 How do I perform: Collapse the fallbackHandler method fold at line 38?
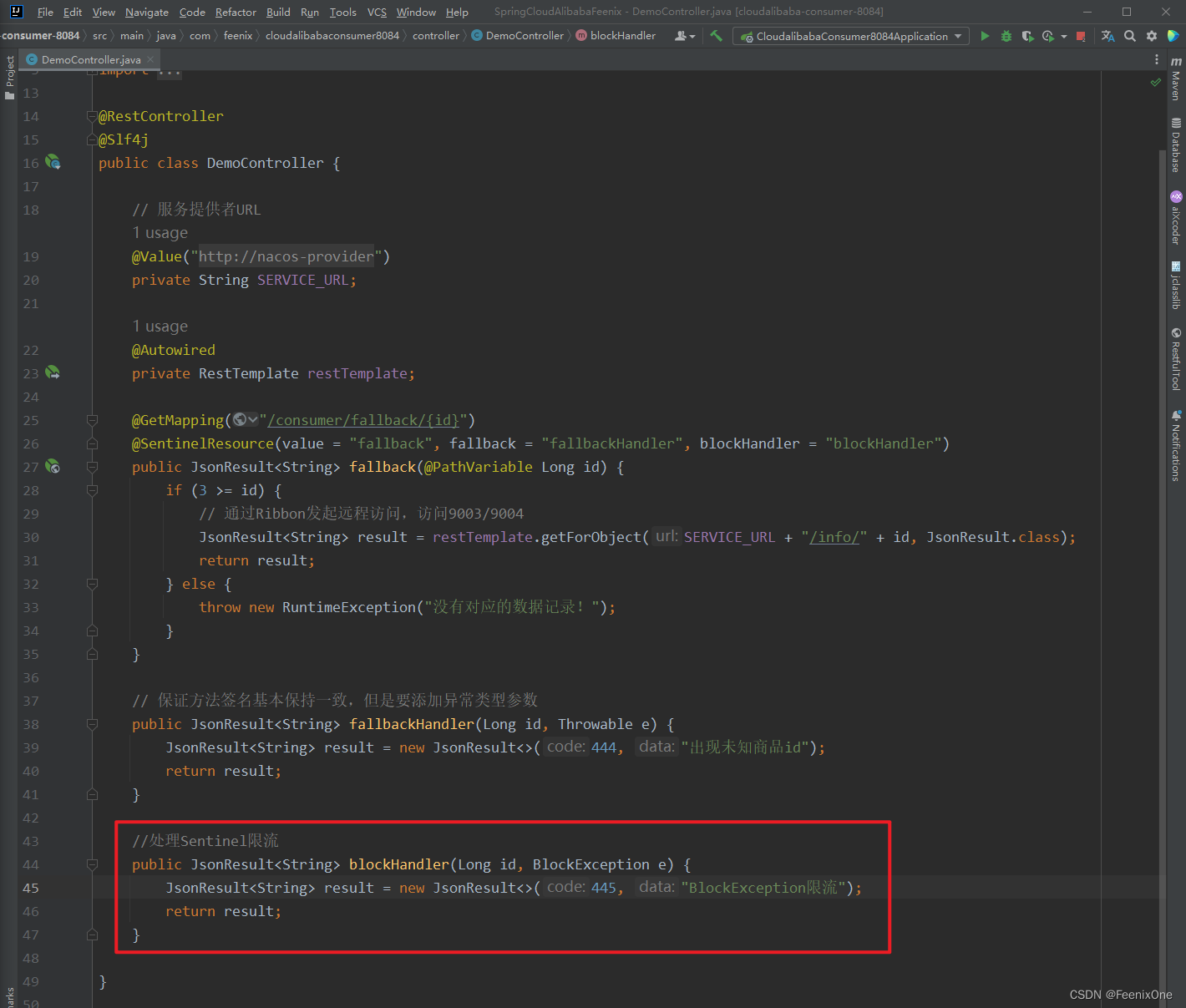[x=92, y=723]
